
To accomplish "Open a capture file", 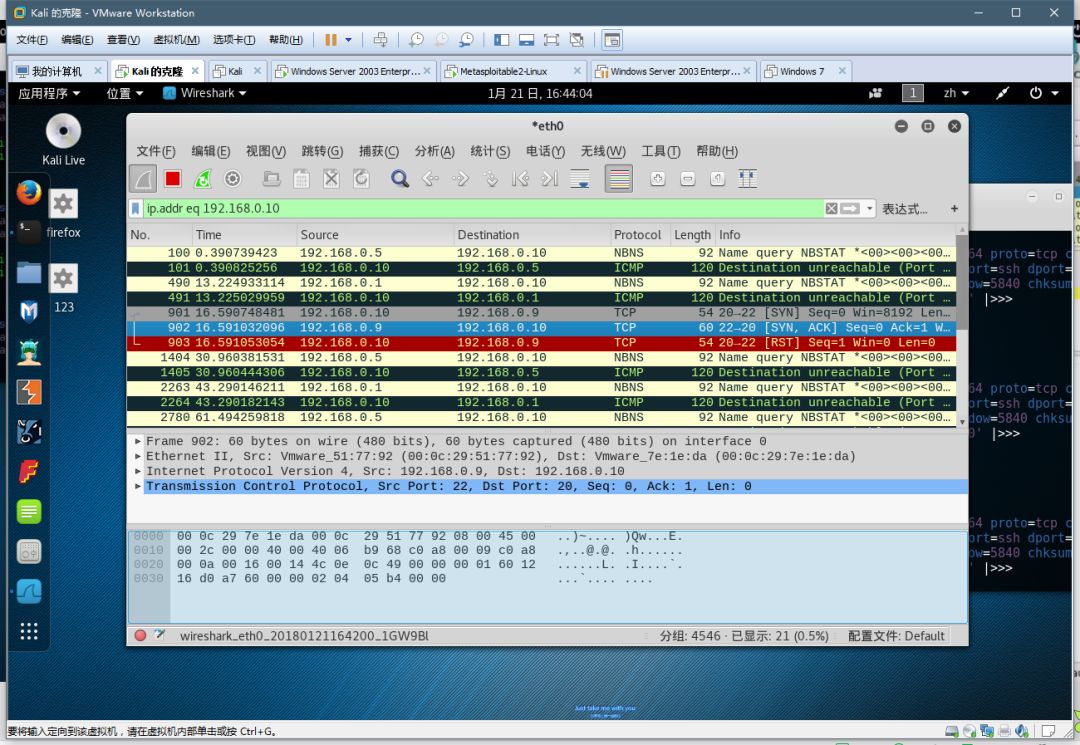I will pyautogui.click(x=271, y=179).
